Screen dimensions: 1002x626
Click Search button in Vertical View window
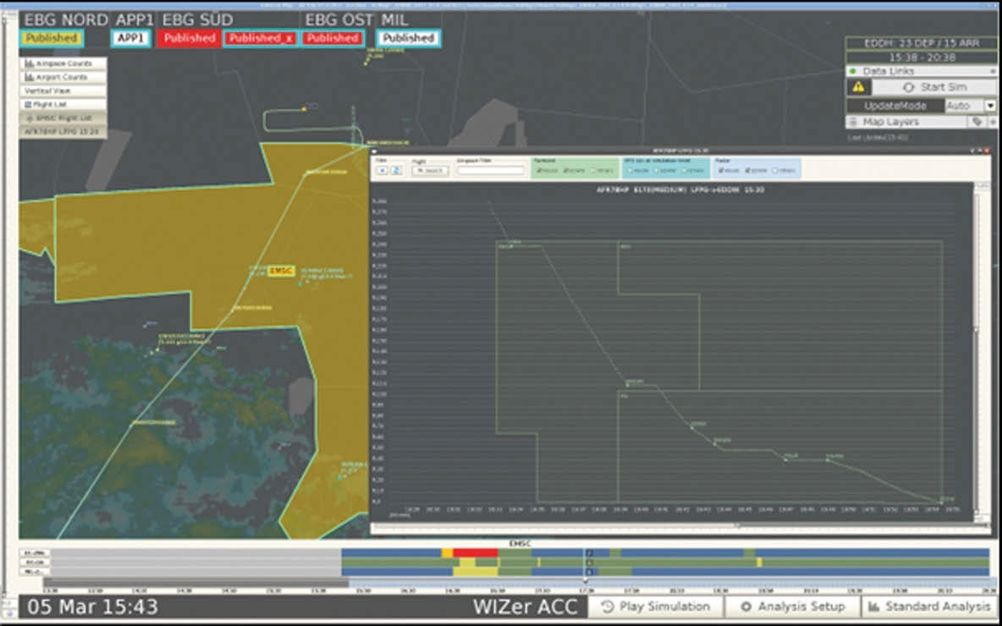pos(430,171)
